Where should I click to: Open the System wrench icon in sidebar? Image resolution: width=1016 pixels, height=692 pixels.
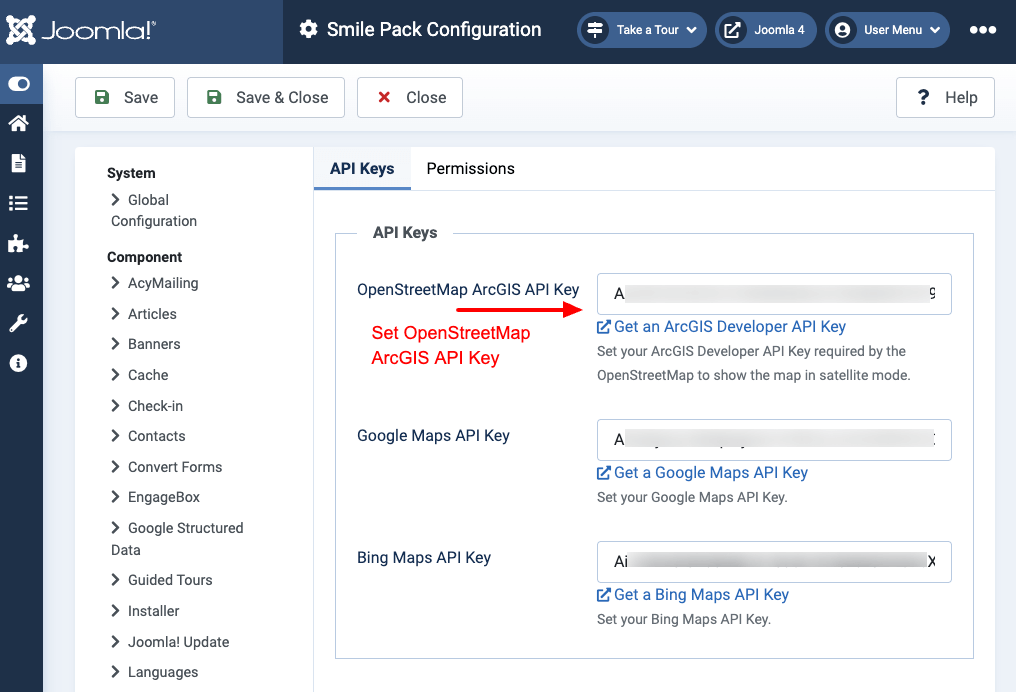18,323
